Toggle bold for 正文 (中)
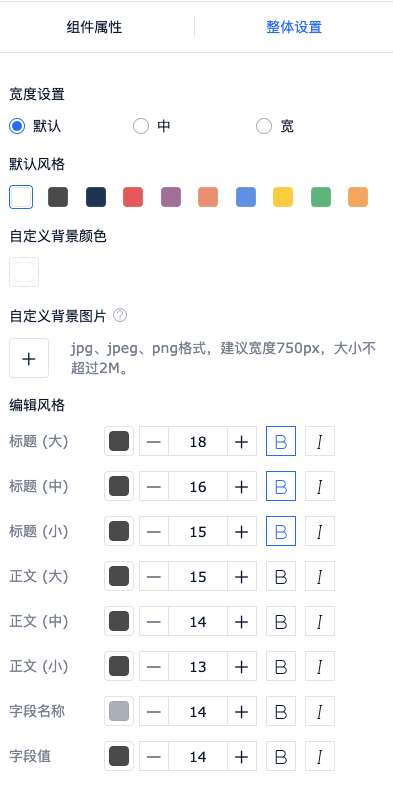This screenshot has width=393, height=806. click(x=280, y=621)
